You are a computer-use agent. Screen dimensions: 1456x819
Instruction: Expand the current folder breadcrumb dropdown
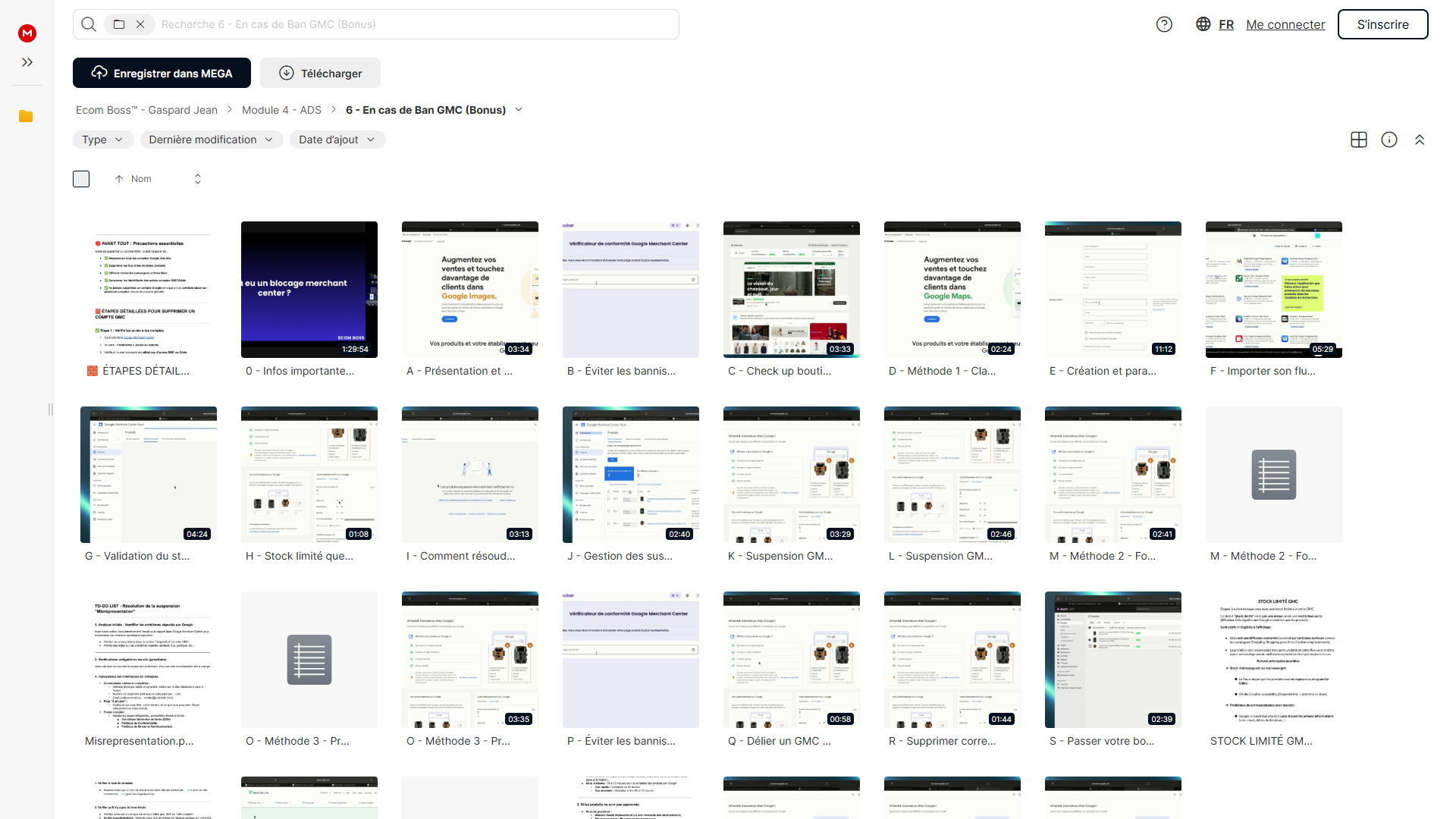click(519, 110)
